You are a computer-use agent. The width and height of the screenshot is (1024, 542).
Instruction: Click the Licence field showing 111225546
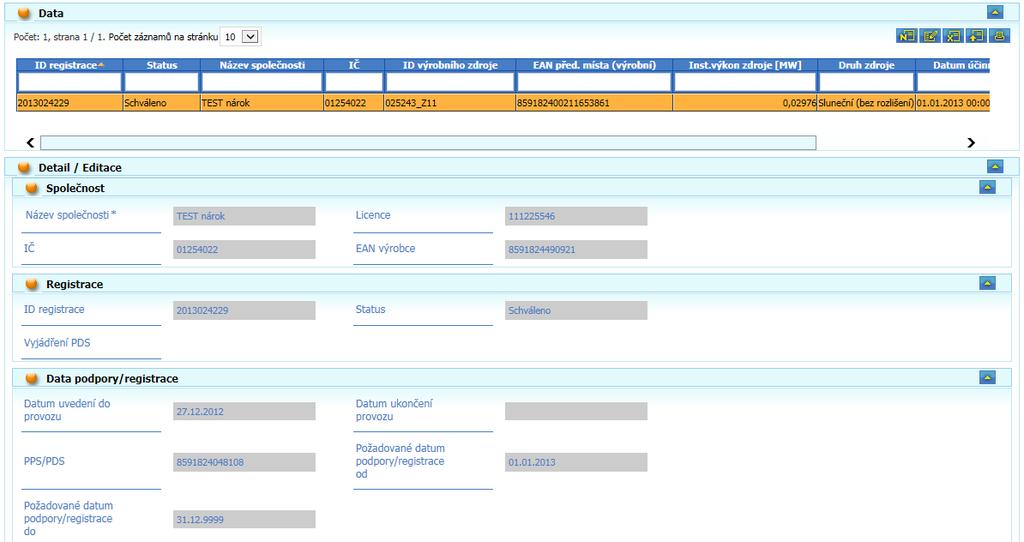coord(576,216)
